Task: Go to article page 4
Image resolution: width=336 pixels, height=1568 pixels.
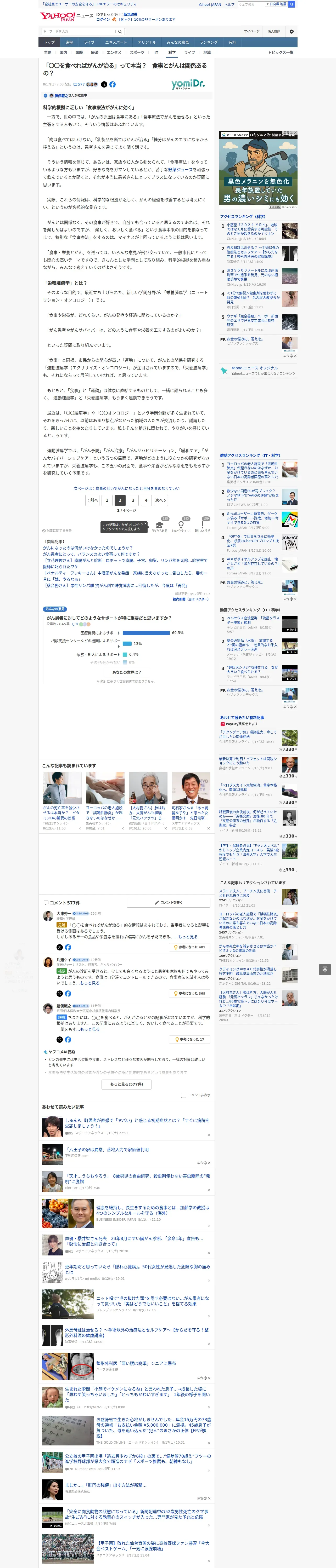Action: [146, 500]
